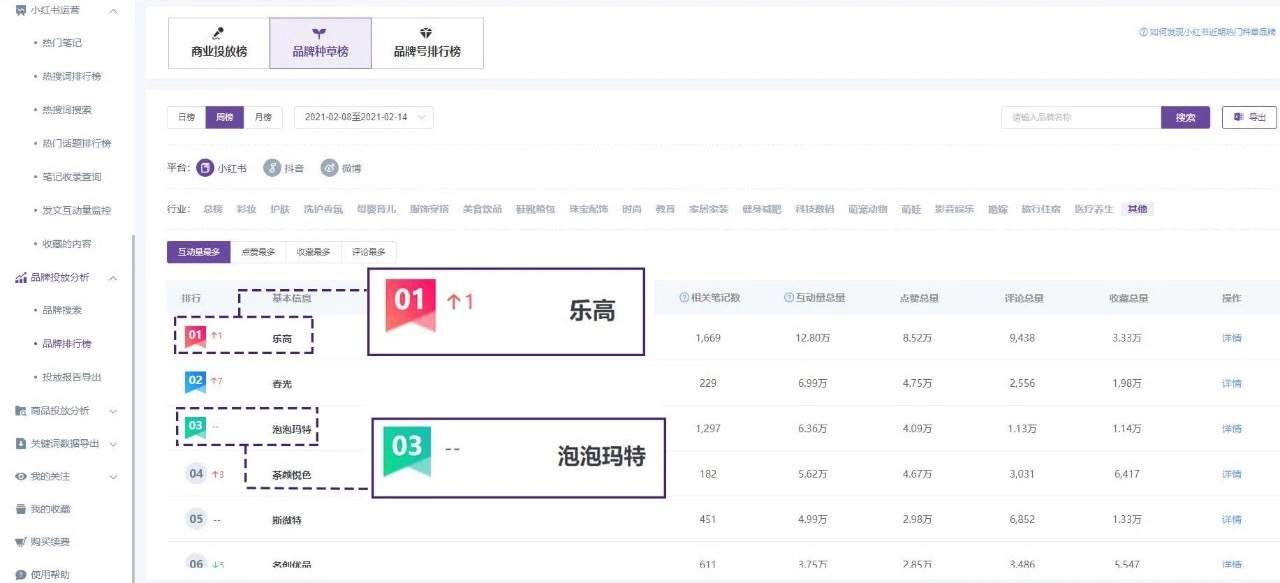1280x583 pixels.
Task: Open 热门话题排行榜 in the sidebar
Action: pyautogui.click(x=77, y=143)
